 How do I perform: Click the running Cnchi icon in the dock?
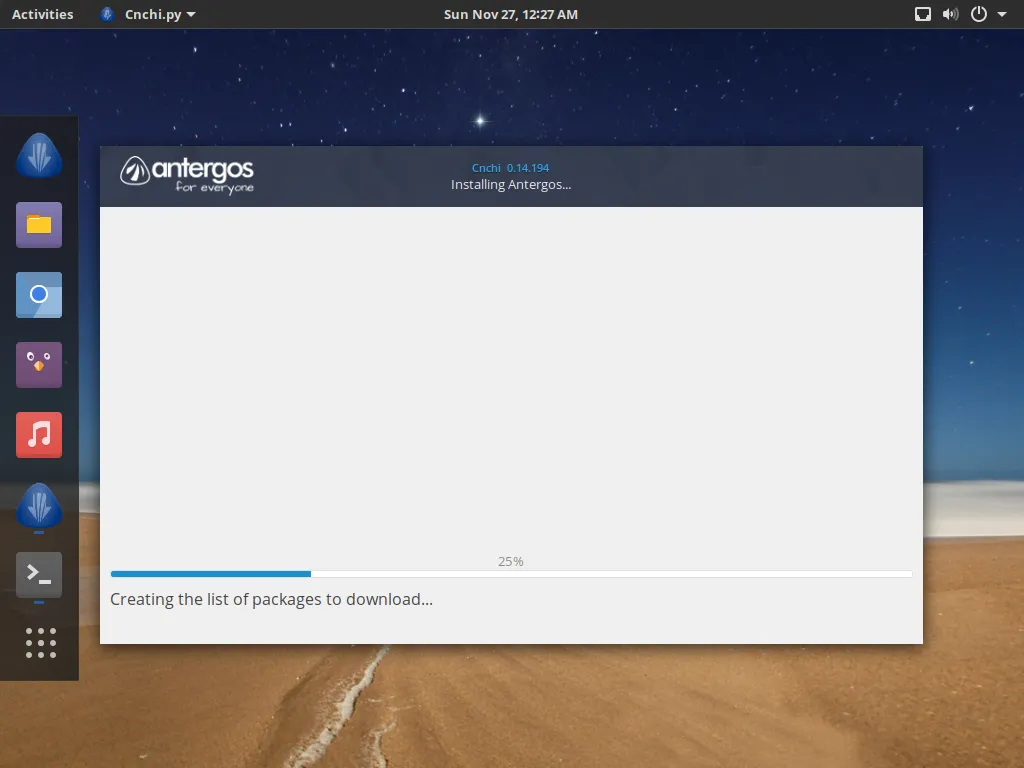tap(39, 505)
